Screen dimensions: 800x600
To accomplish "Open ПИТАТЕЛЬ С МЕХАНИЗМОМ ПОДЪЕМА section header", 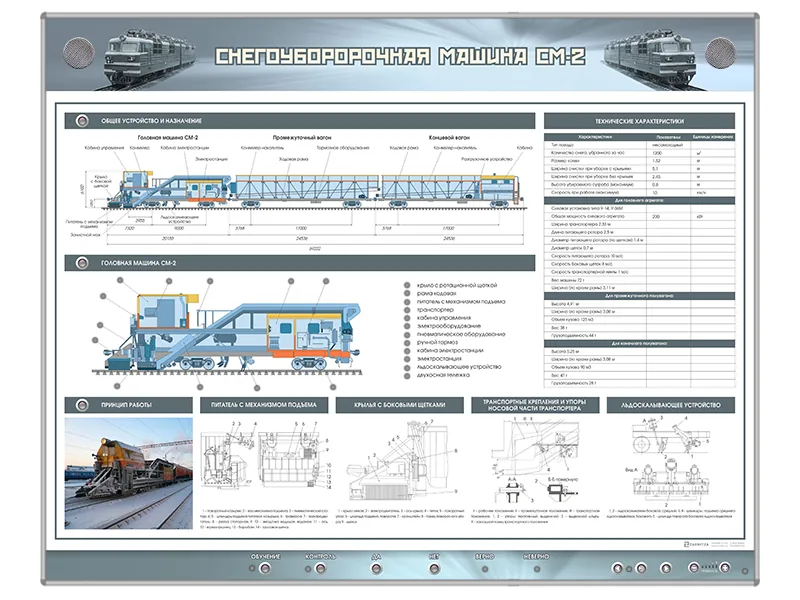I will (x=264, y=405).
